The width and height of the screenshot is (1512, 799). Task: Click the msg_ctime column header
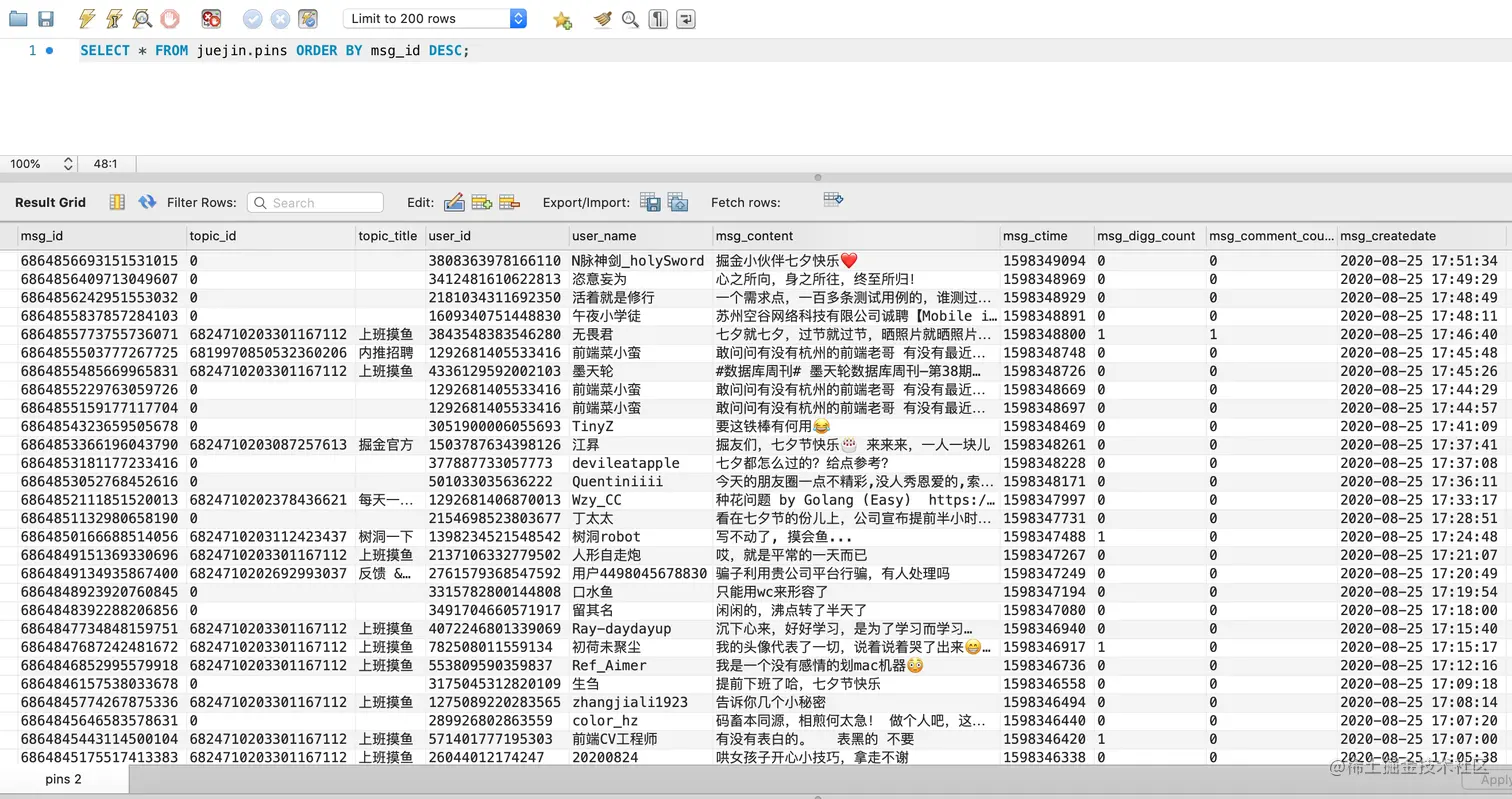pyautogui.click(x=1047, y=236)
